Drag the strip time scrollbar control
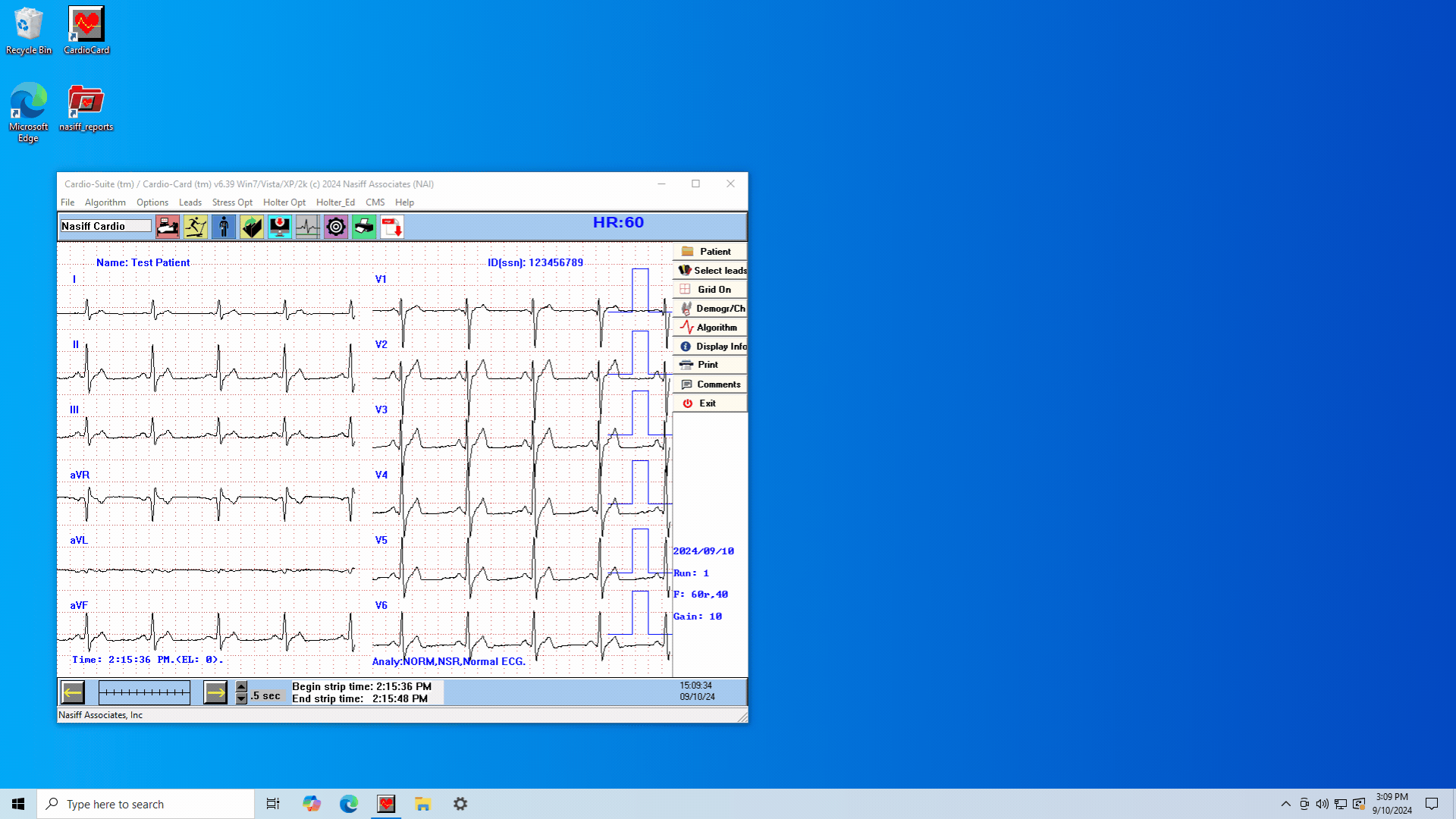This screenshot has width=1456, height=819. coord(145,692)
